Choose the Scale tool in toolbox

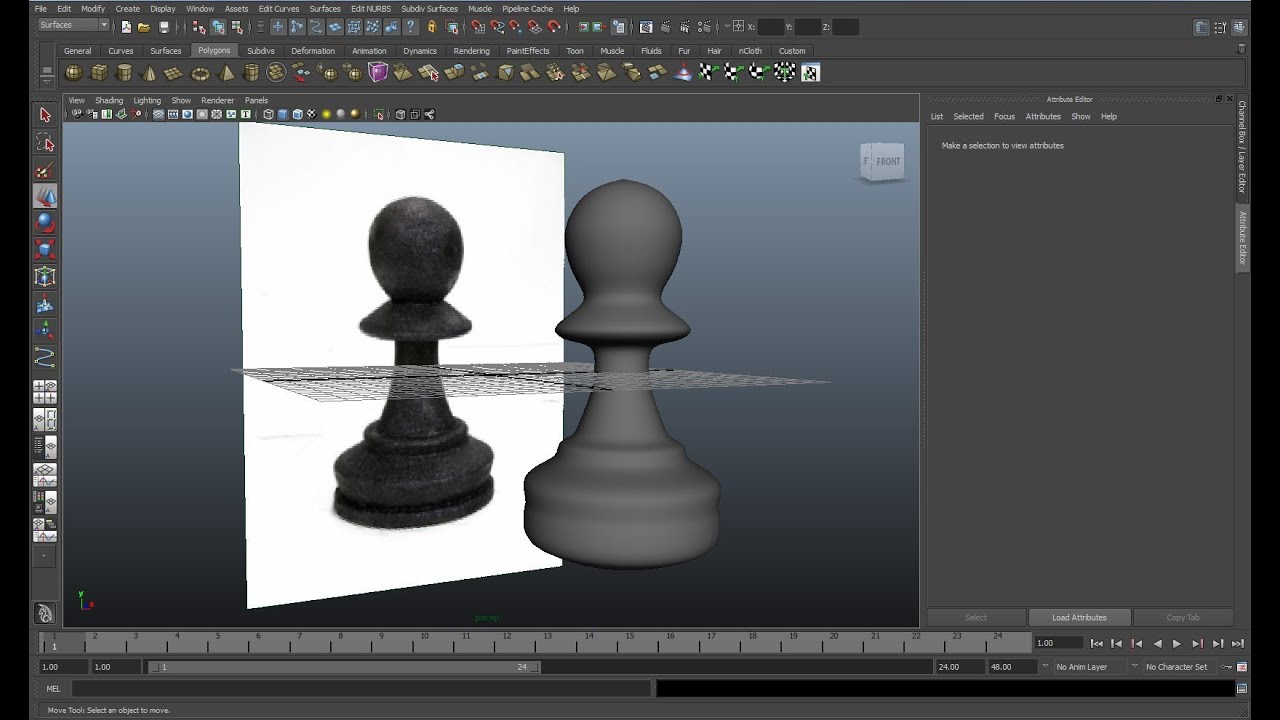click(45, 250)
